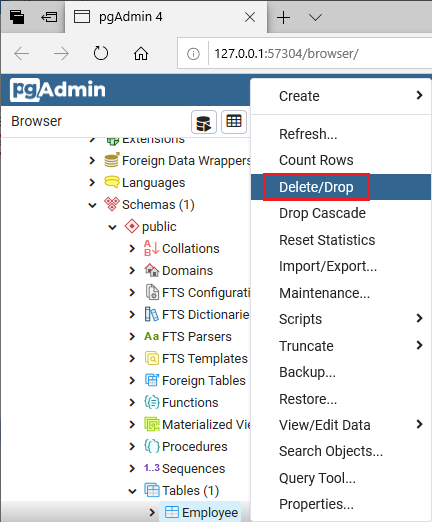Expand the Employee table node
The height and width of the screenshot is (522, 432).
point(152,512)
